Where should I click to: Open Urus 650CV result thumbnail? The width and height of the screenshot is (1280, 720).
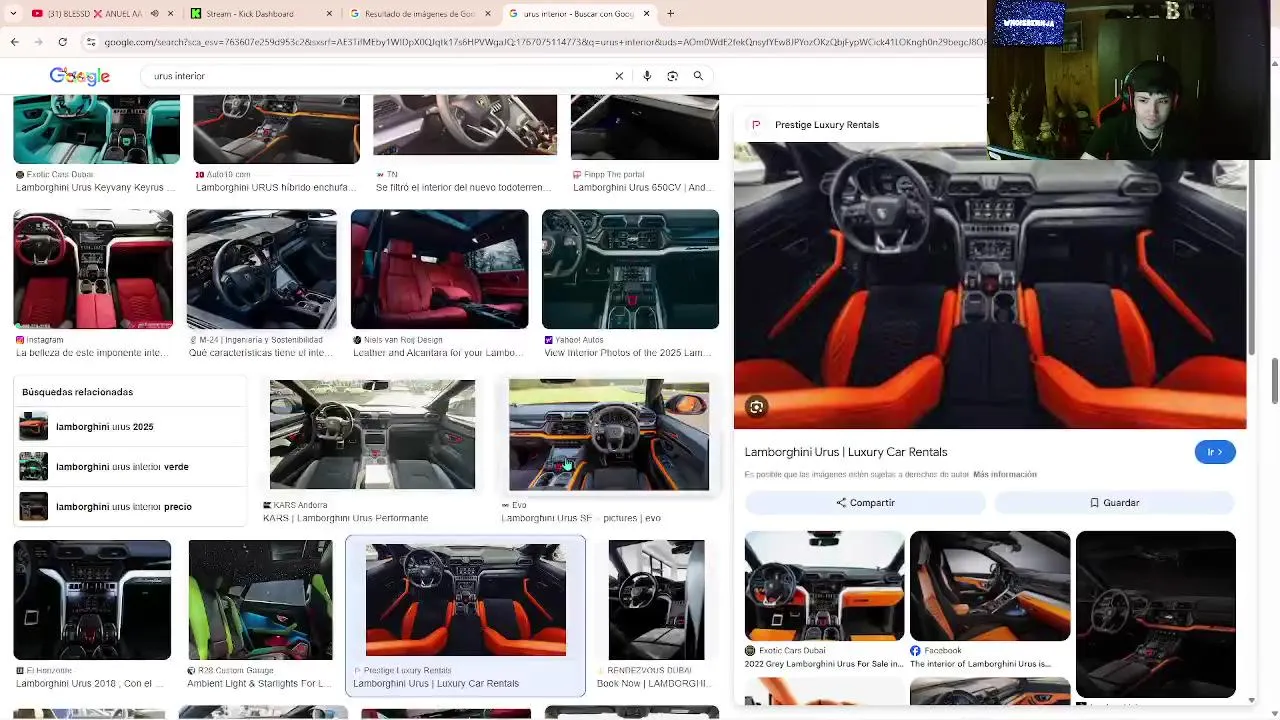[x=645, y=128]
